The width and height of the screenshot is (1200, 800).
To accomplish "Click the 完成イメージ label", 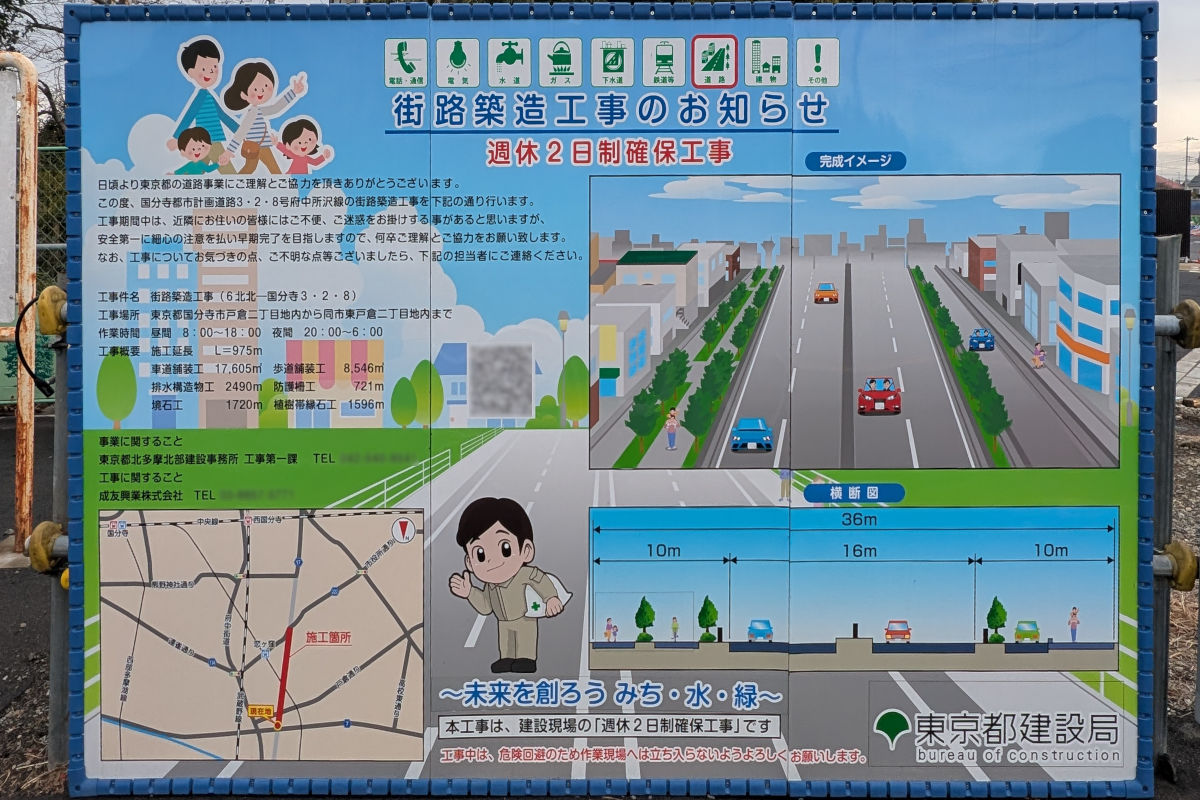I will [855, 161].
